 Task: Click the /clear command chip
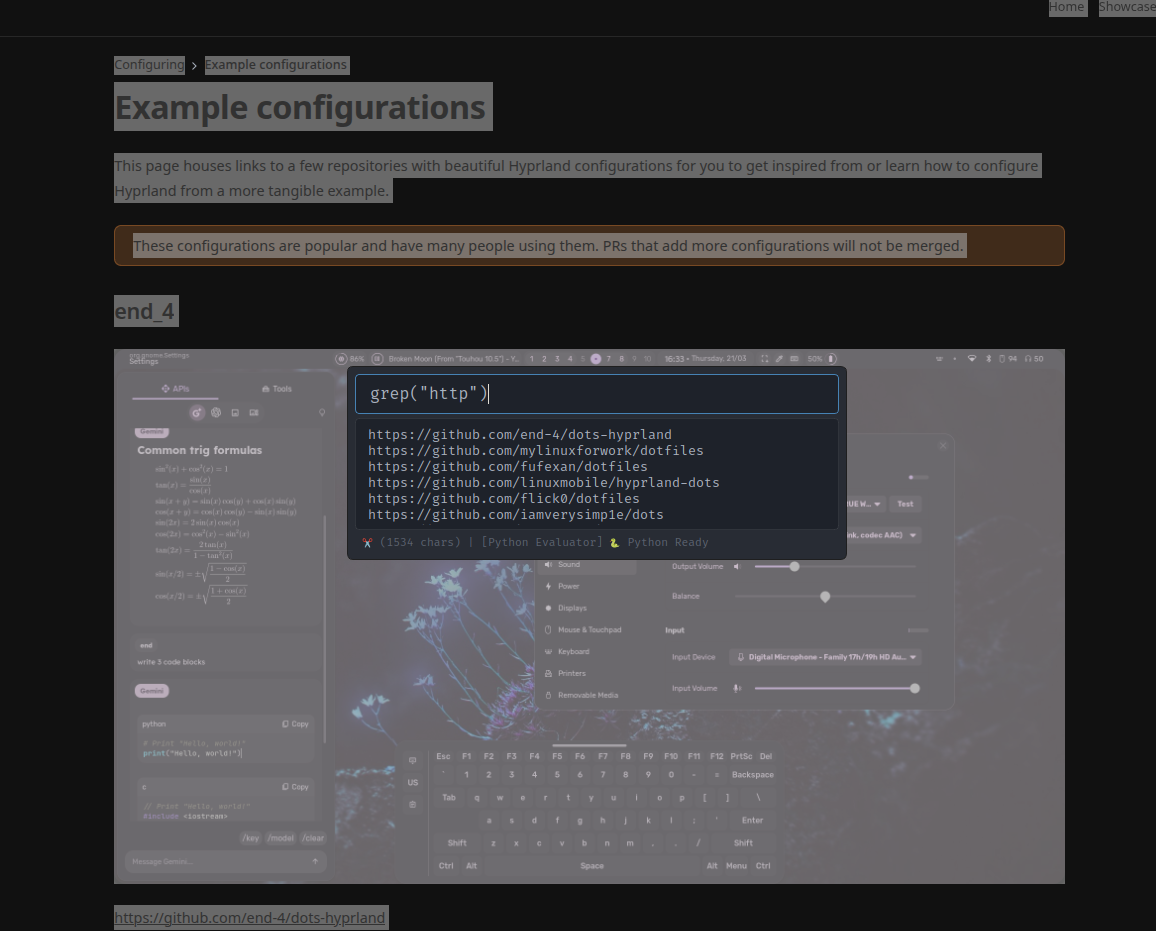coord(313,838)
